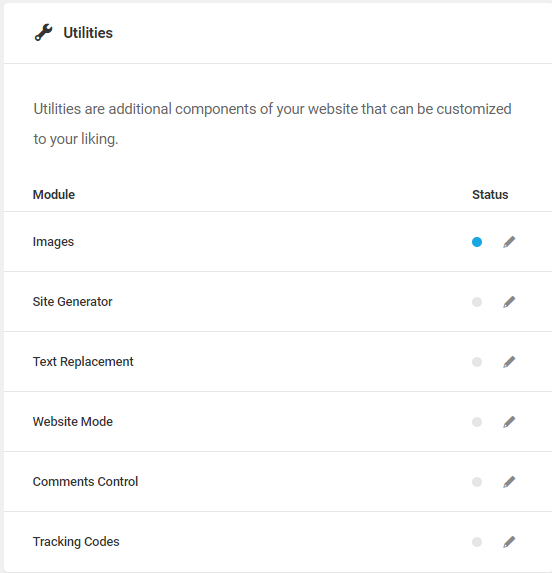Select the Images module row label
This screenshot has width=552, height=573.
(x=53, y=242)
